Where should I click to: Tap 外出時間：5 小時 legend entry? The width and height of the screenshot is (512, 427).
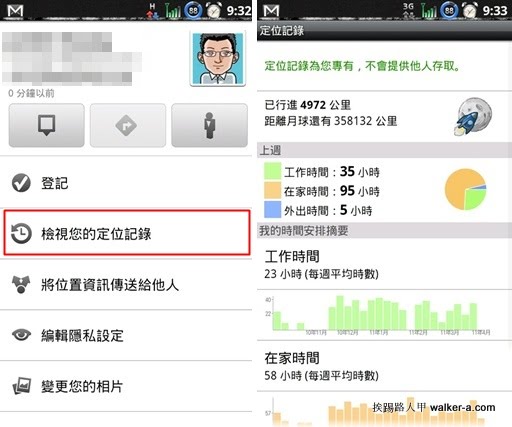pyautogui.click(x=328, y=210)
